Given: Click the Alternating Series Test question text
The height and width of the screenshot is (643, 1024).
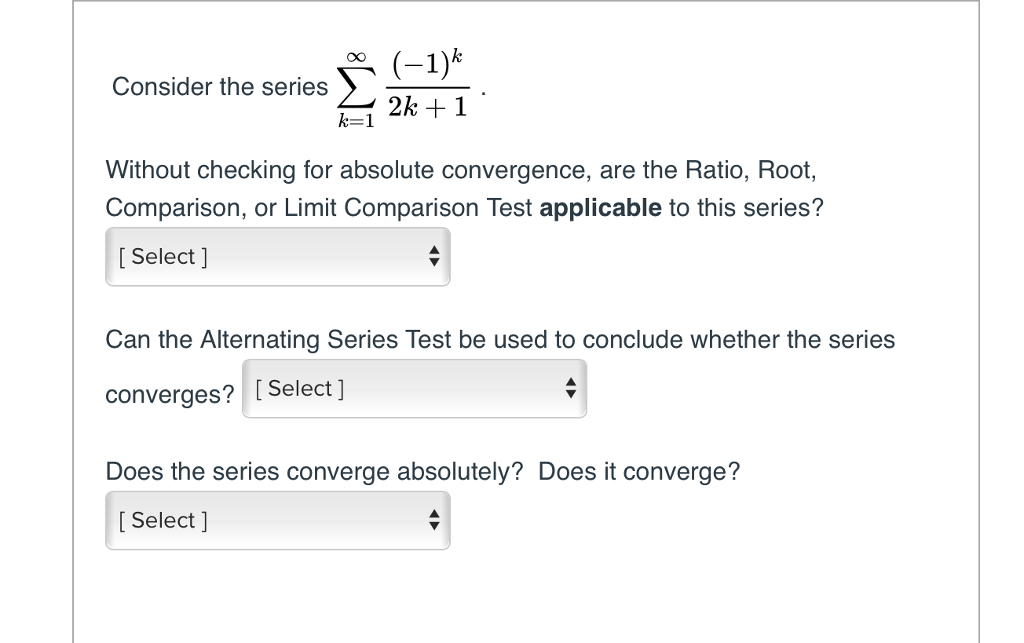Looking at the screenshot, I should tap(500, 340).
